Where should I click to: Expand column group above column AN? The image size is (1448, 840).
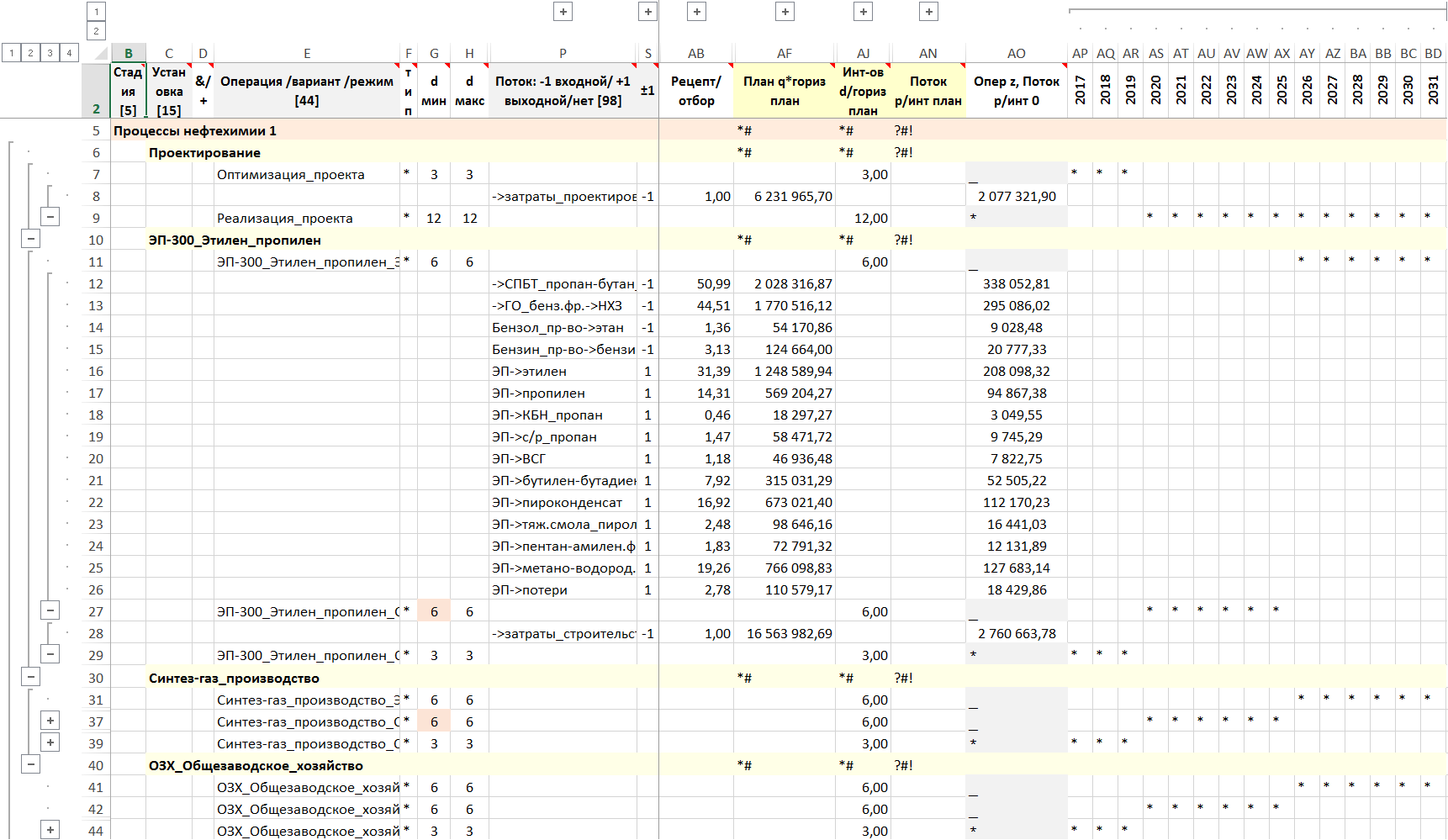[x=928, y=12]
